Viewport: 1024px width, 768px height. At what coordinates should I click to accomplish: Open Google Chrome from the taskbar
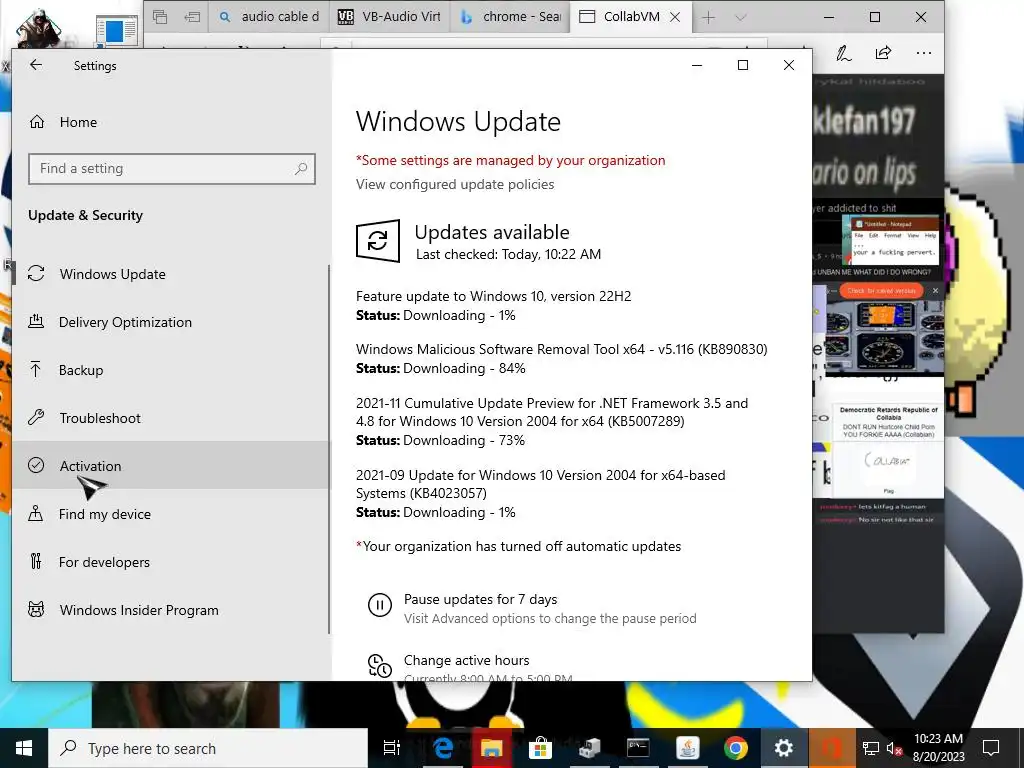point(735,748)
